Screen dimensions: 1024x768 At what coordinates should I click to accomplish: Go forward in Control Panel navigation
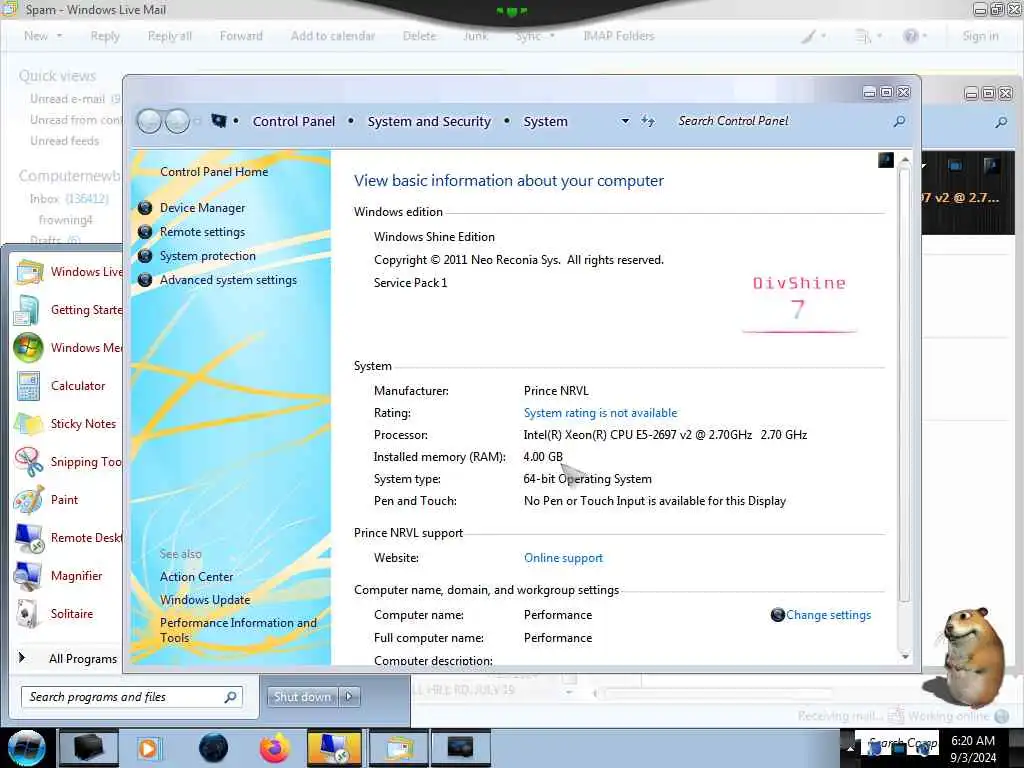pyautogui.click(x=177, y=121)
